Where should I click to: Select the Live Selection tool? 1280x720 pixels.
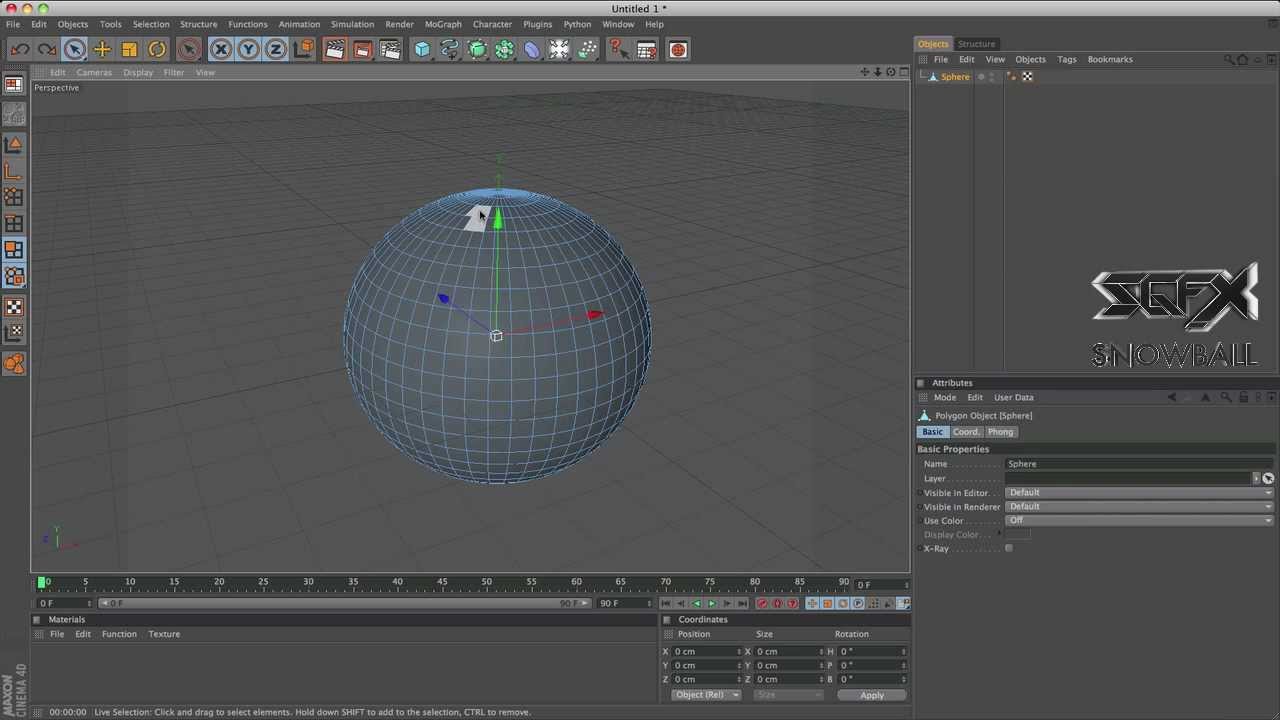[x=74, y=49]
